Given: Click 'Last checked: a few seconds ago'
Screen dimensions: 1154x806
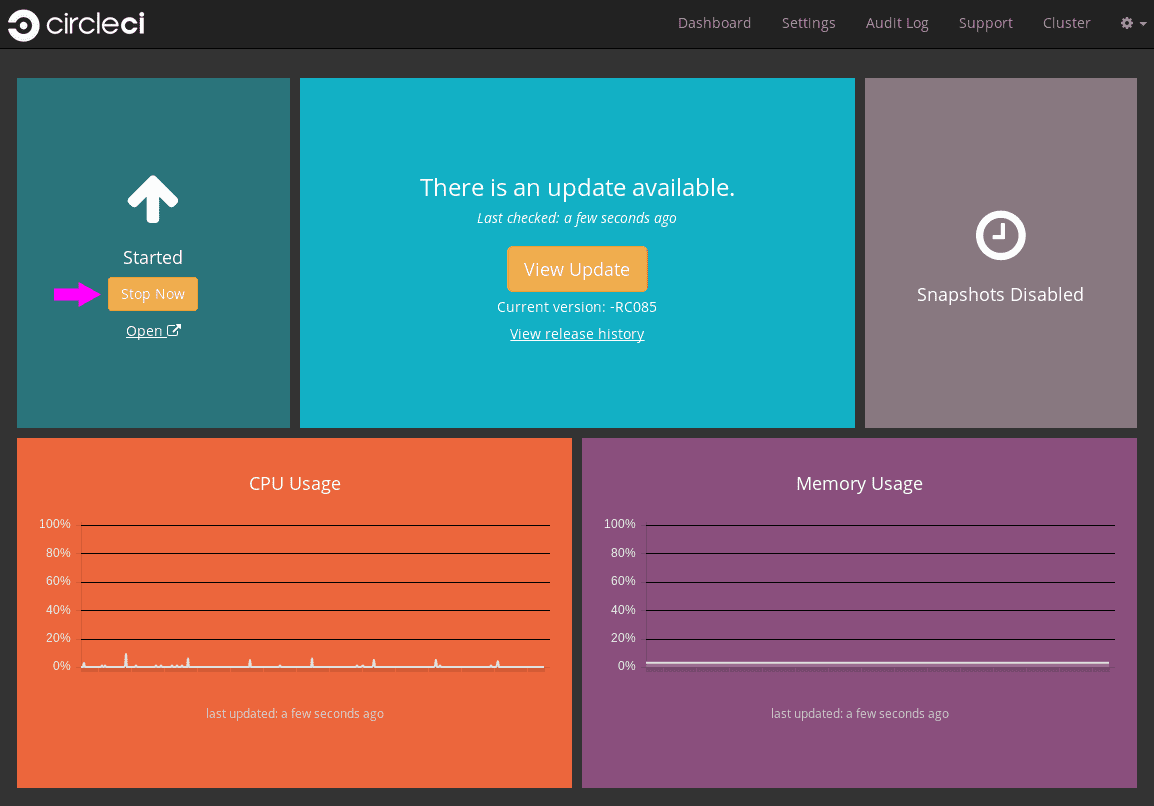Looking at the screenshot, I should coord(576,218).
